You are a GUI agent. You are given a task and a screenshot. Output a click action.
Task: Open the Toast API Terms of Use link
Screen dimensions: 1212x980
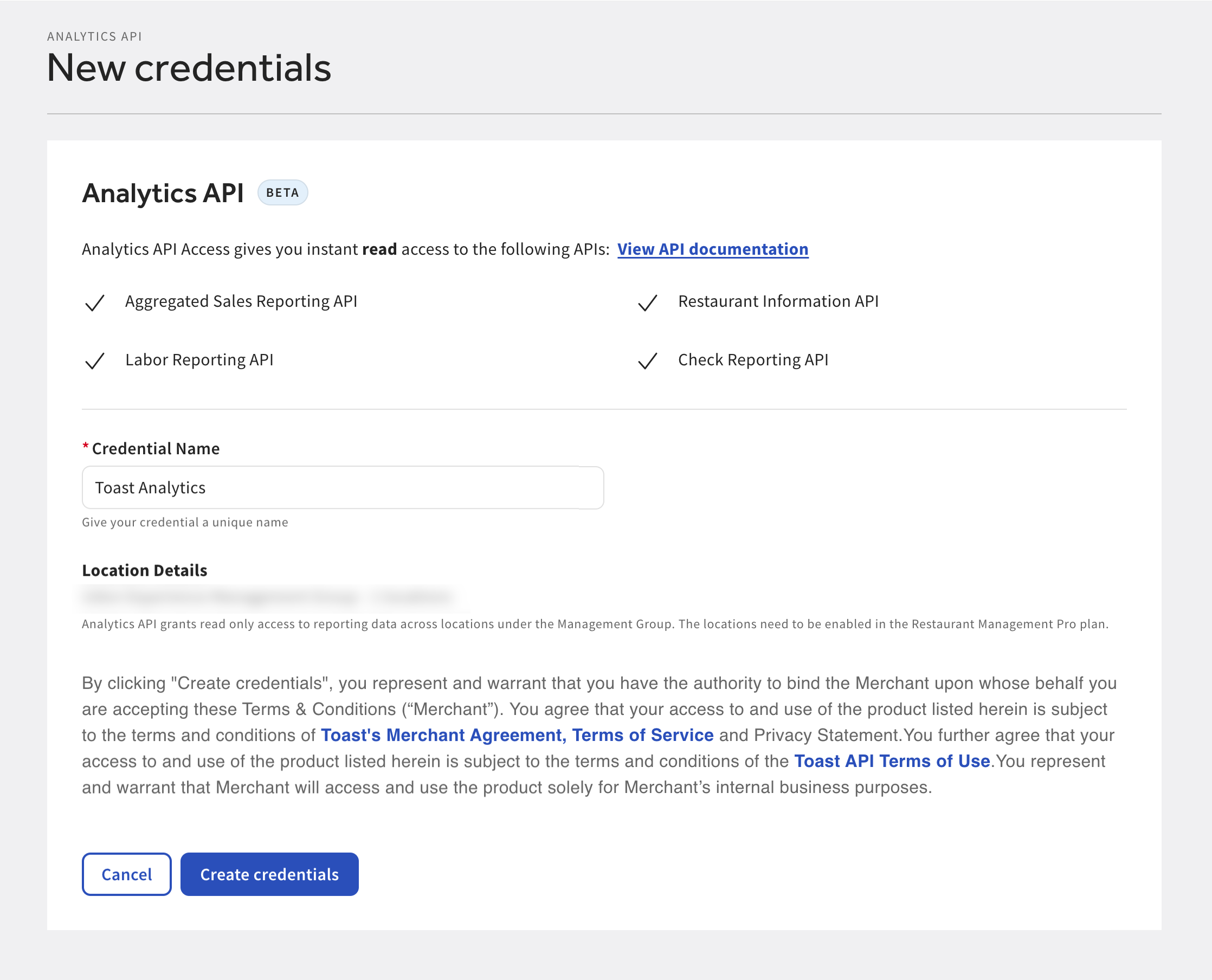[x=892, y=761]
